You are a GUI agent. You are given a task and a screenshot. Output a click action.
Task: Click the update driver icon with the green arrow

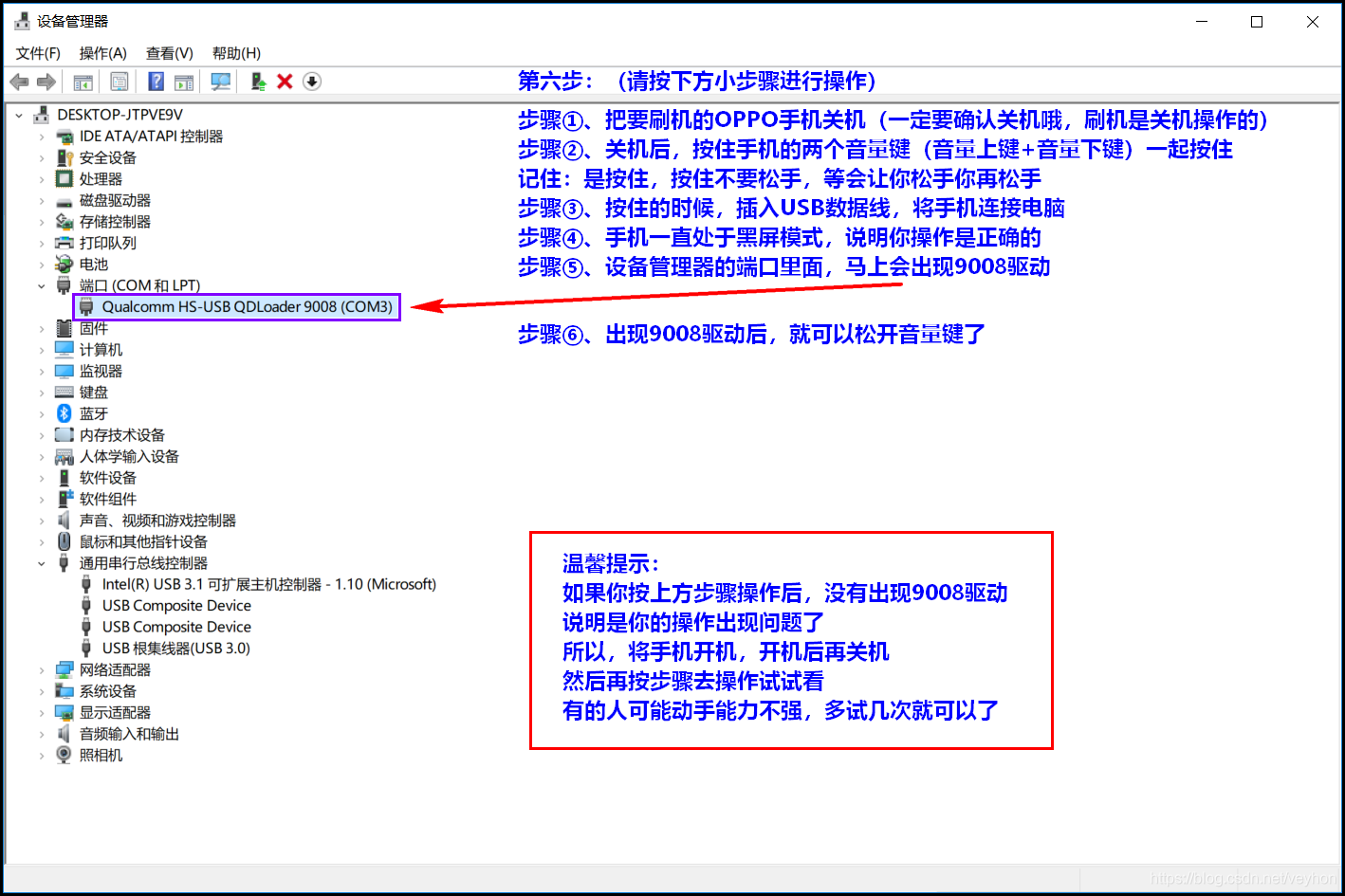[x=258, y=82]
